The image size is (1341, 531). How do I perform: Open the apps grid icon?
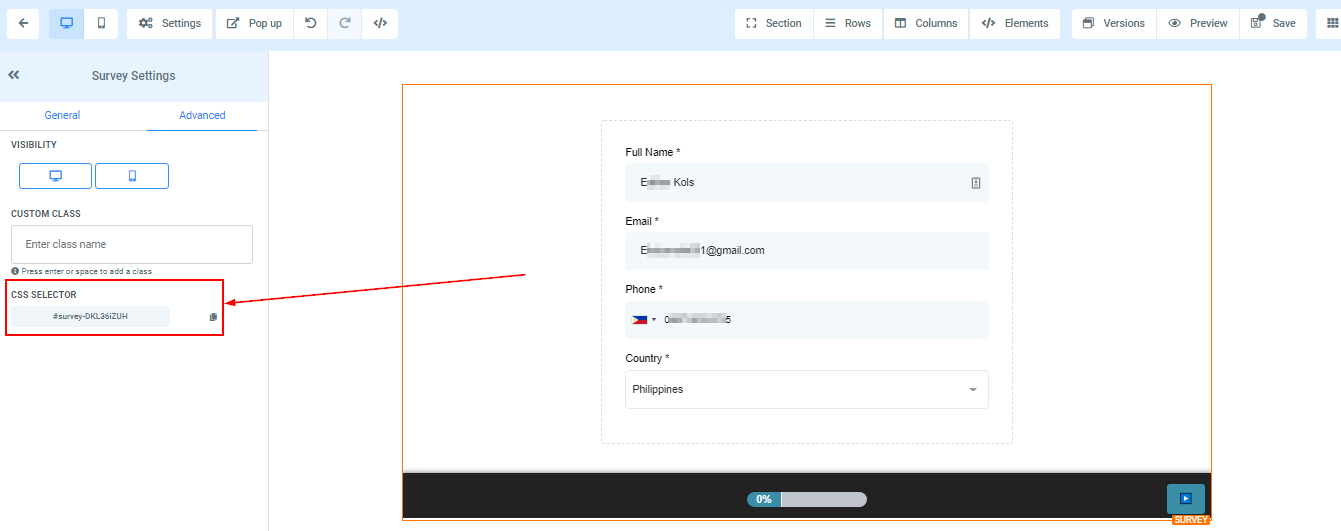tap(1329, 23)
